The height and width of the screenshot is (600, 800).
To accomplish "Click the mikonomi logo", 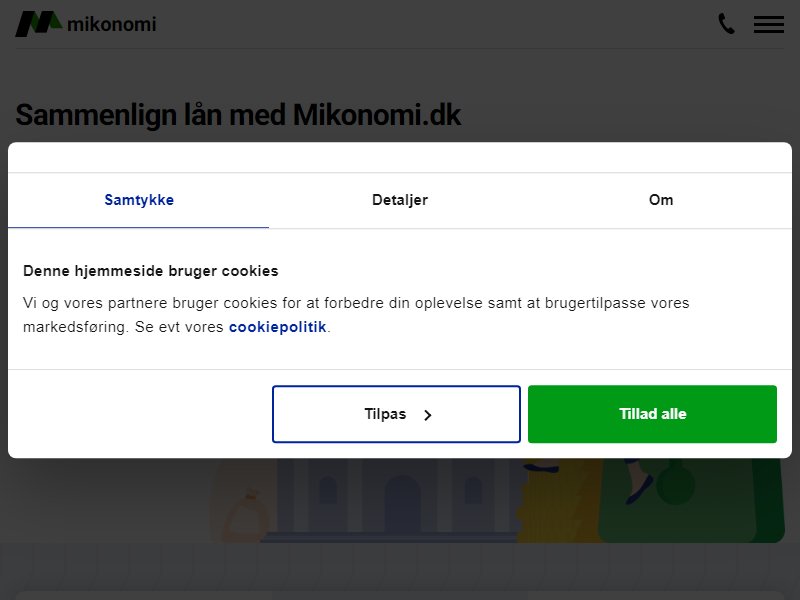I will click(x=86, y=23).
